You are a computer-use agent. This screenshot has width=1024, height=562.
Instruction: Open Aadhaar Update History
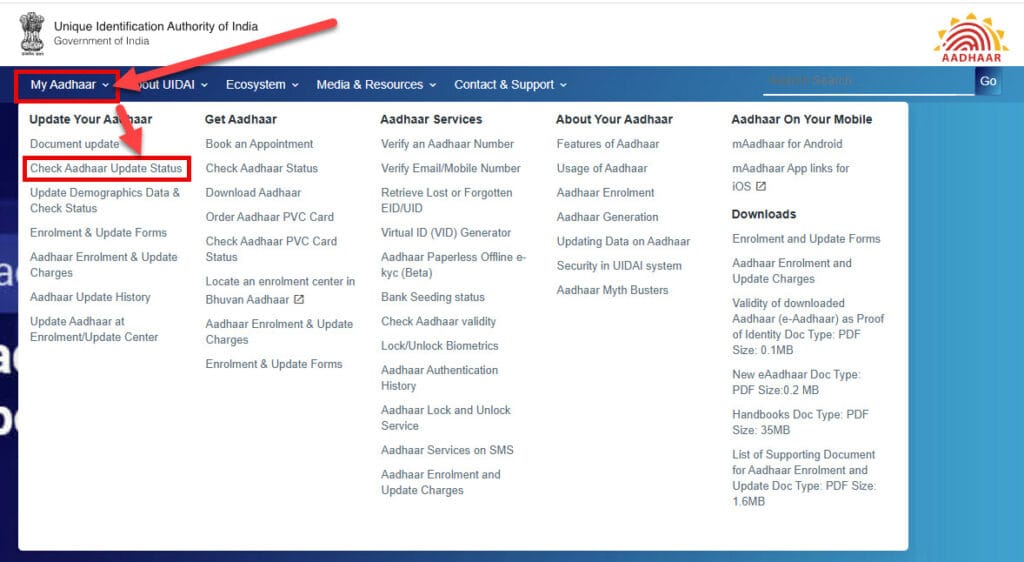(x=90, y=297)
